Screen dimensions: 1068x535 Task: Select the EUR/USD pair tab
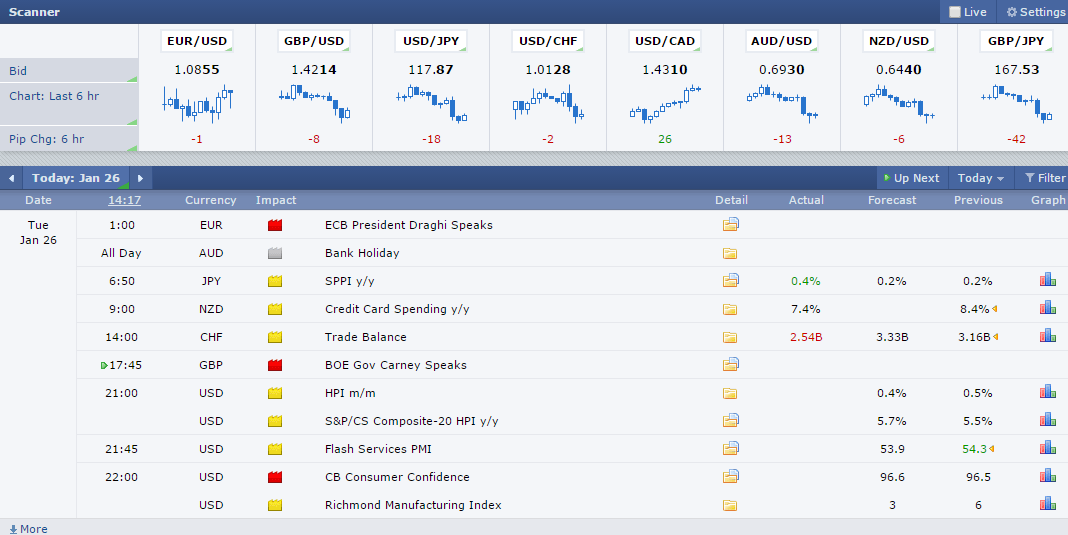coord(196,41)
